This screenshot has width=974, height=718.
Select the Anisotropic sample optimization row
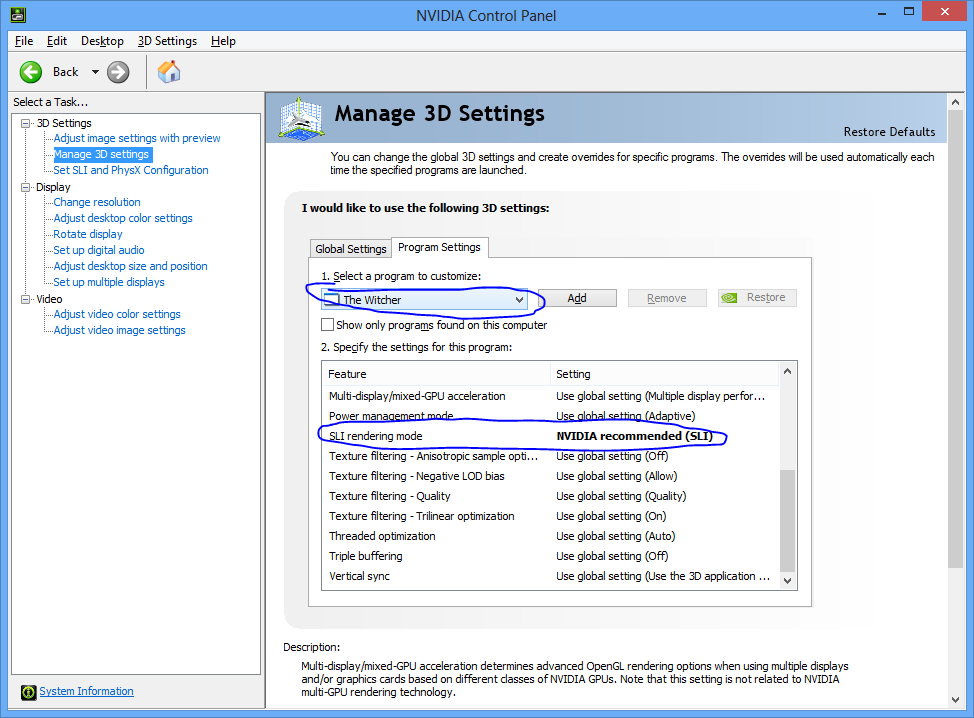tap(550, 456)
